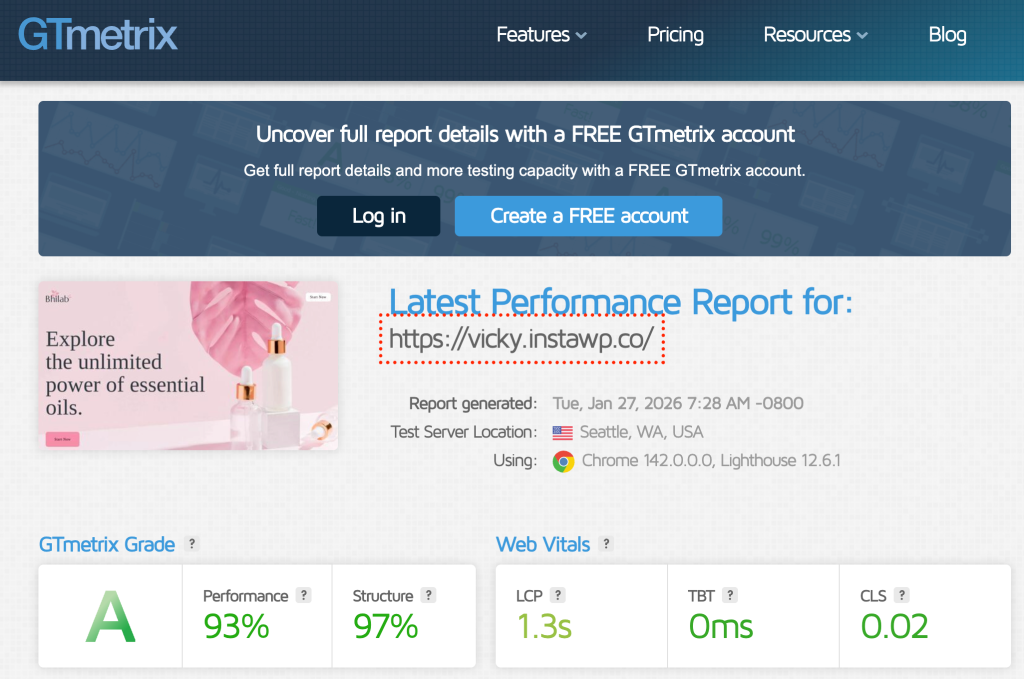Click the US flag next to Seattle location

pyautogui.click(x=561, y=433)
